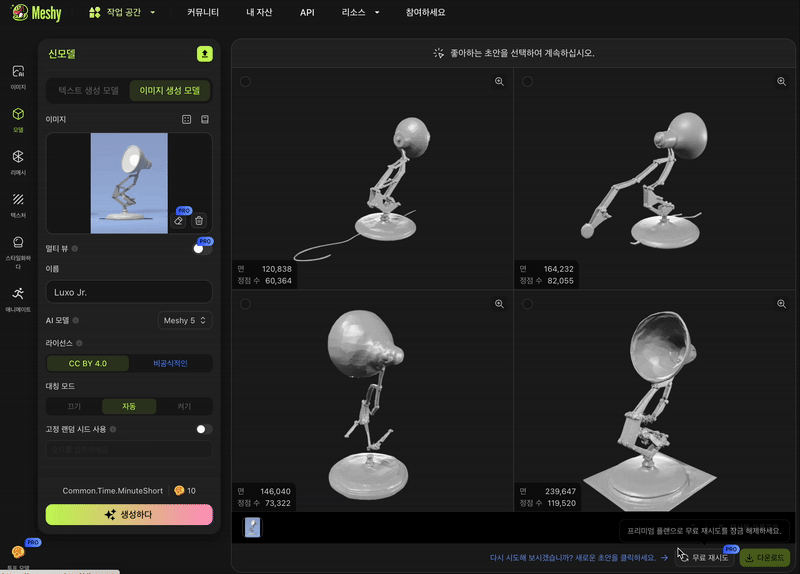Open the lamp draft with the long cord
The height and width of the screenshot is (574, 800).
coord(372,179)
